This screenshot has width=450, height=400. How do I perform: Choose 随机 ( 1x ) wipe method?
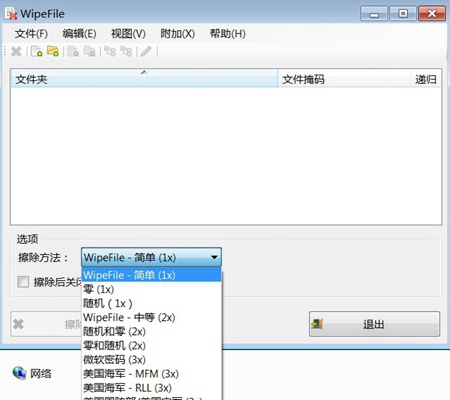151,303
